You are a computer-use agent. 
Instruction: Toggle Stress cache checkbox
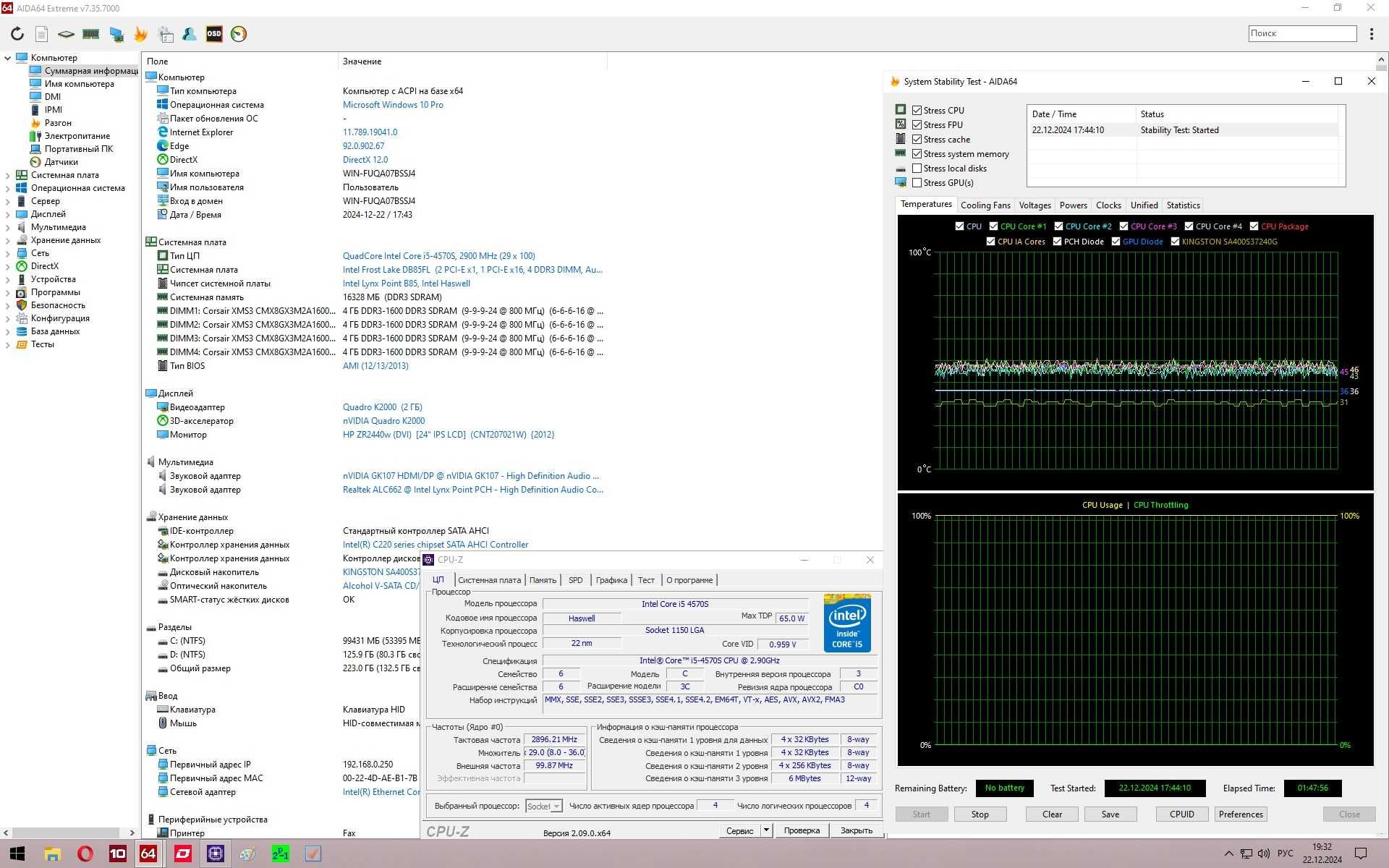click(917, 139)
